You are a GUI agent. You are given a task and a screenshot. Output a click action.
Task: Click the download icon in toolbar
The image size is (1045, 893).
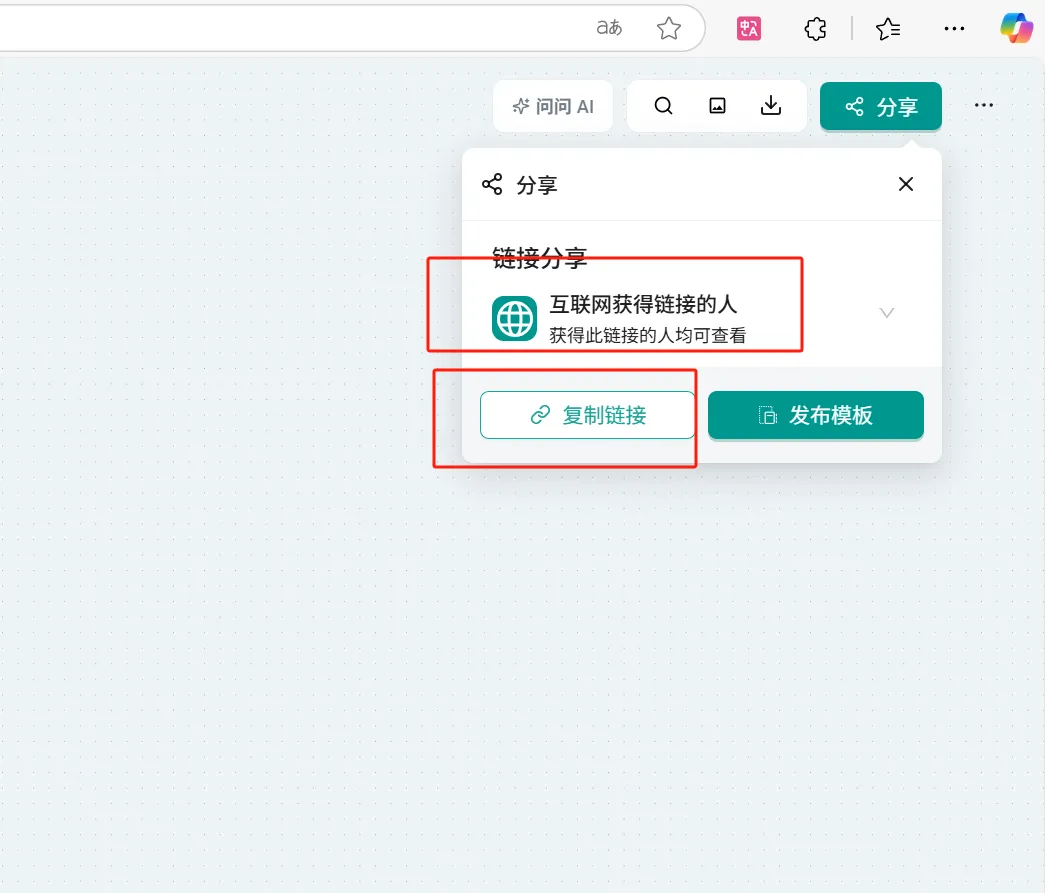[x=771, y=106]
